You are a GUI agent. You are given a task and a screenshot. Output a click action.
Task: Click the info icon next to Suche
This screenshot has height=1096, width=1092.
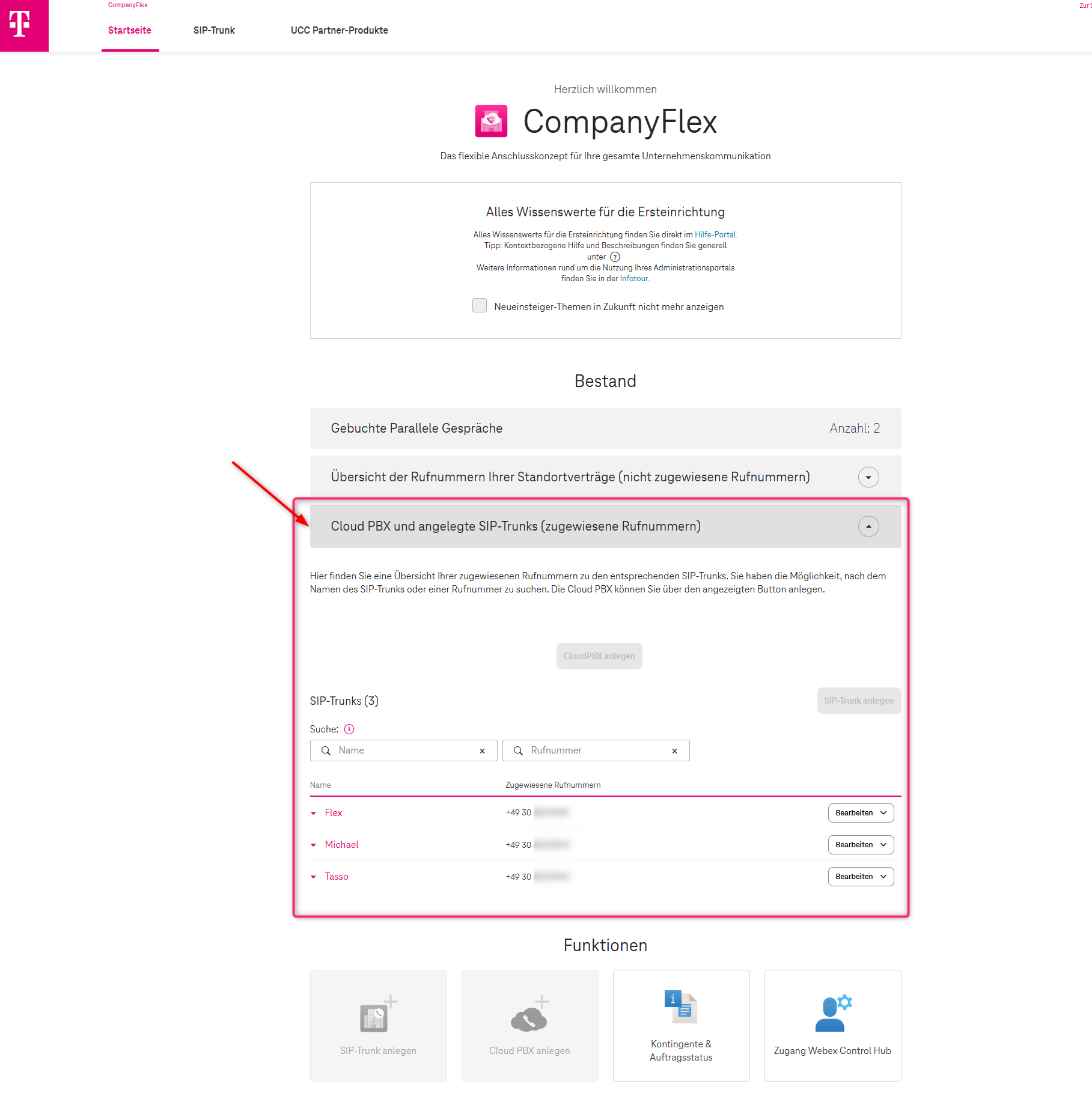tap(350, 729)
